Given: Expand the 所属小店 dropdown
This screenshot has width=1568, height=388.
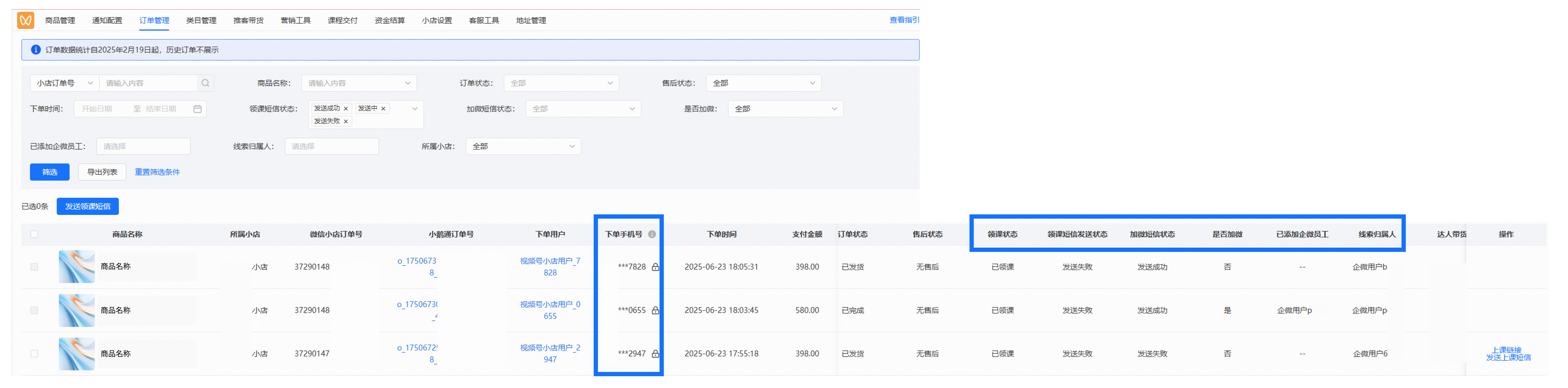Looking at the screenshot, I should pos(523,146).
